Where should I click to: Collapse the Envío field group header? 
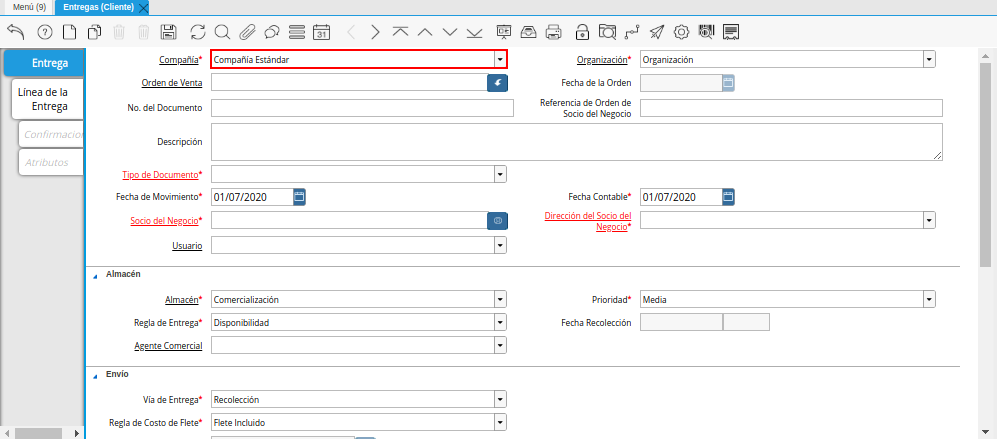(x=118, y=374)
